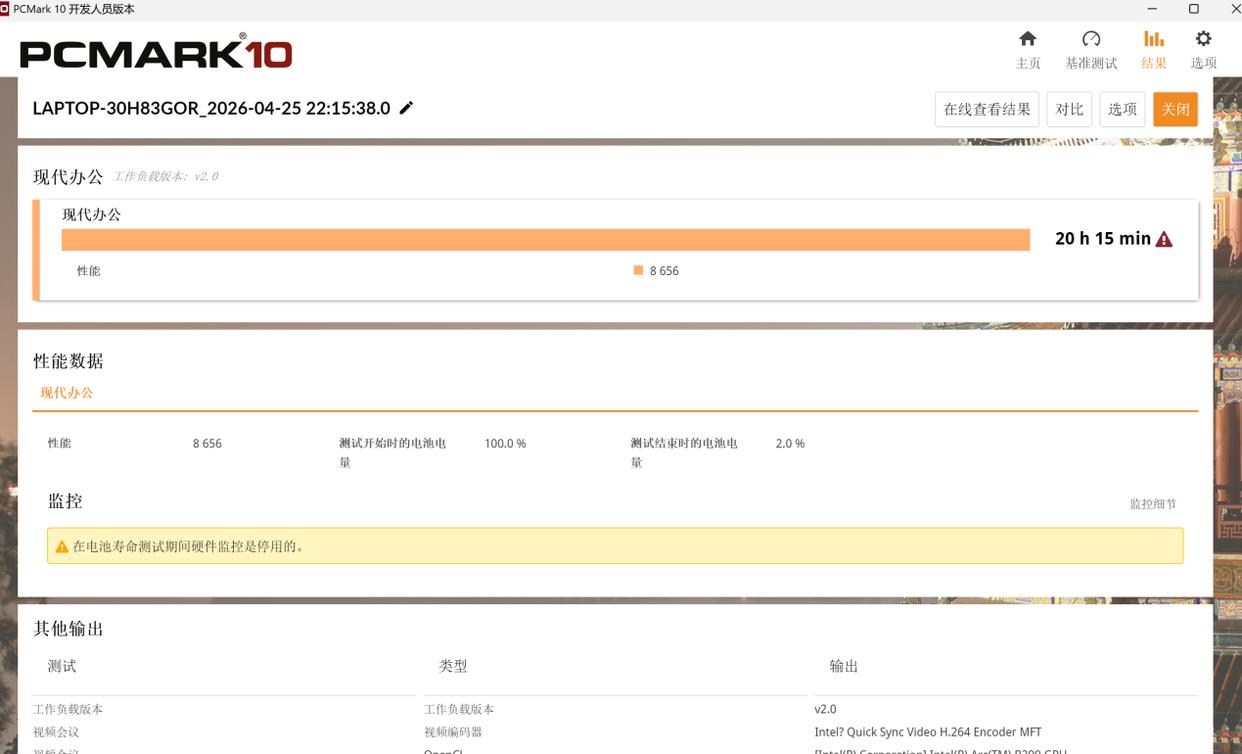Maximize the PCMark 10 window
1242x754 pixels.
coord(1193,9)
